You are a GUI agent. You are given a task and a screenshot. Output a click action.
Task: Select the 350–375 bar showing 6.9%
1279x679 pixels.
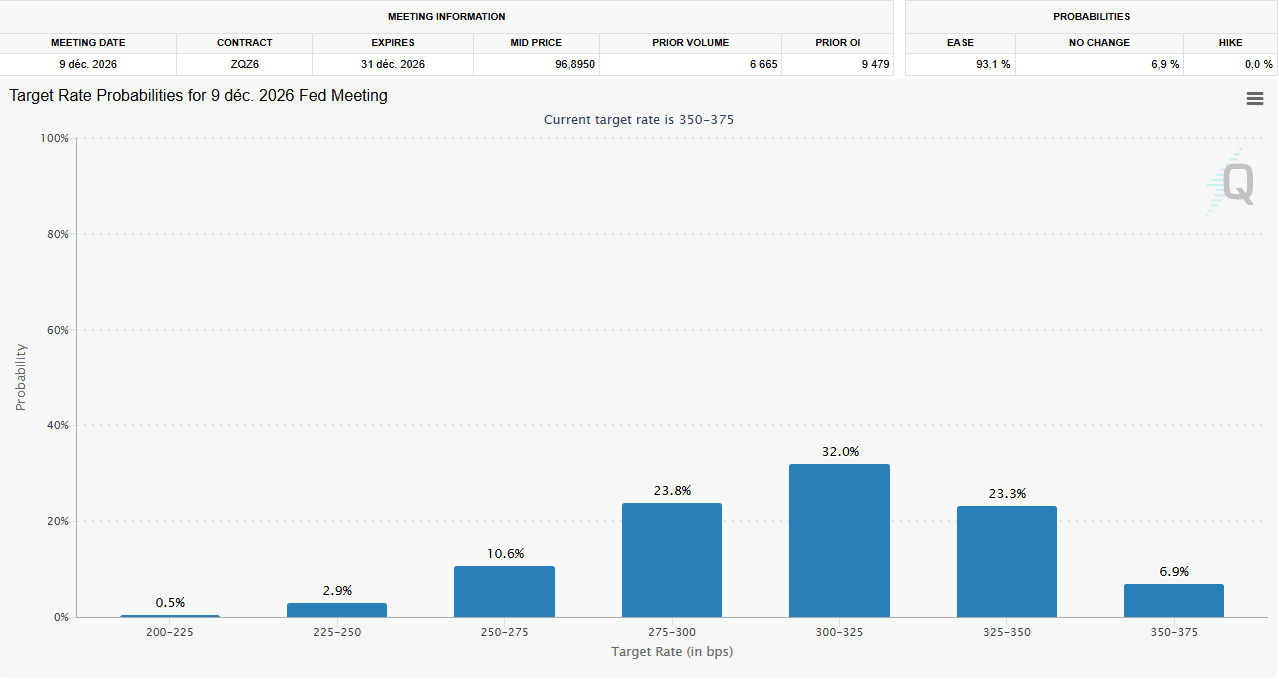[x=1173, y=600]
